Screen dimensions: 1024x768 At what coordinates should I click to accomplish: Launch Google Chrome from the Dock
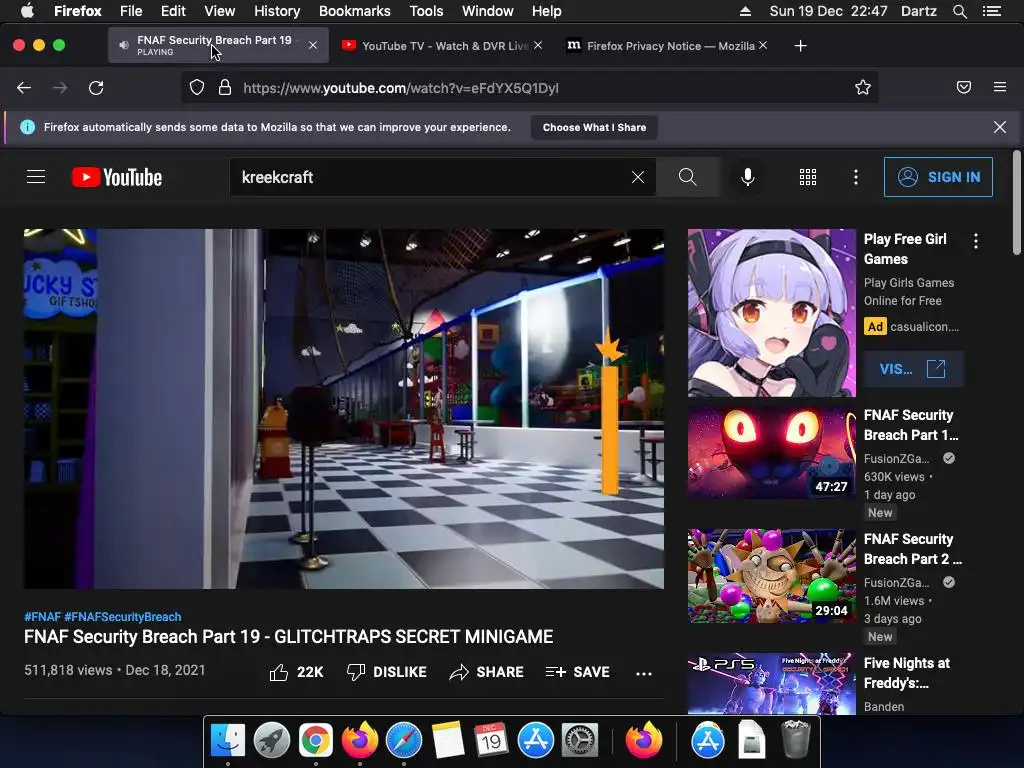315,741
